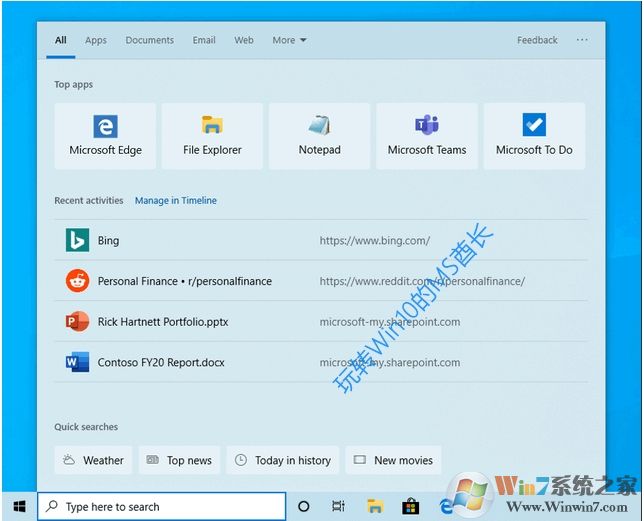The height and width of the screenshot is (521, 644).
Task: Click the Bing logo icon
Action: 77,240
